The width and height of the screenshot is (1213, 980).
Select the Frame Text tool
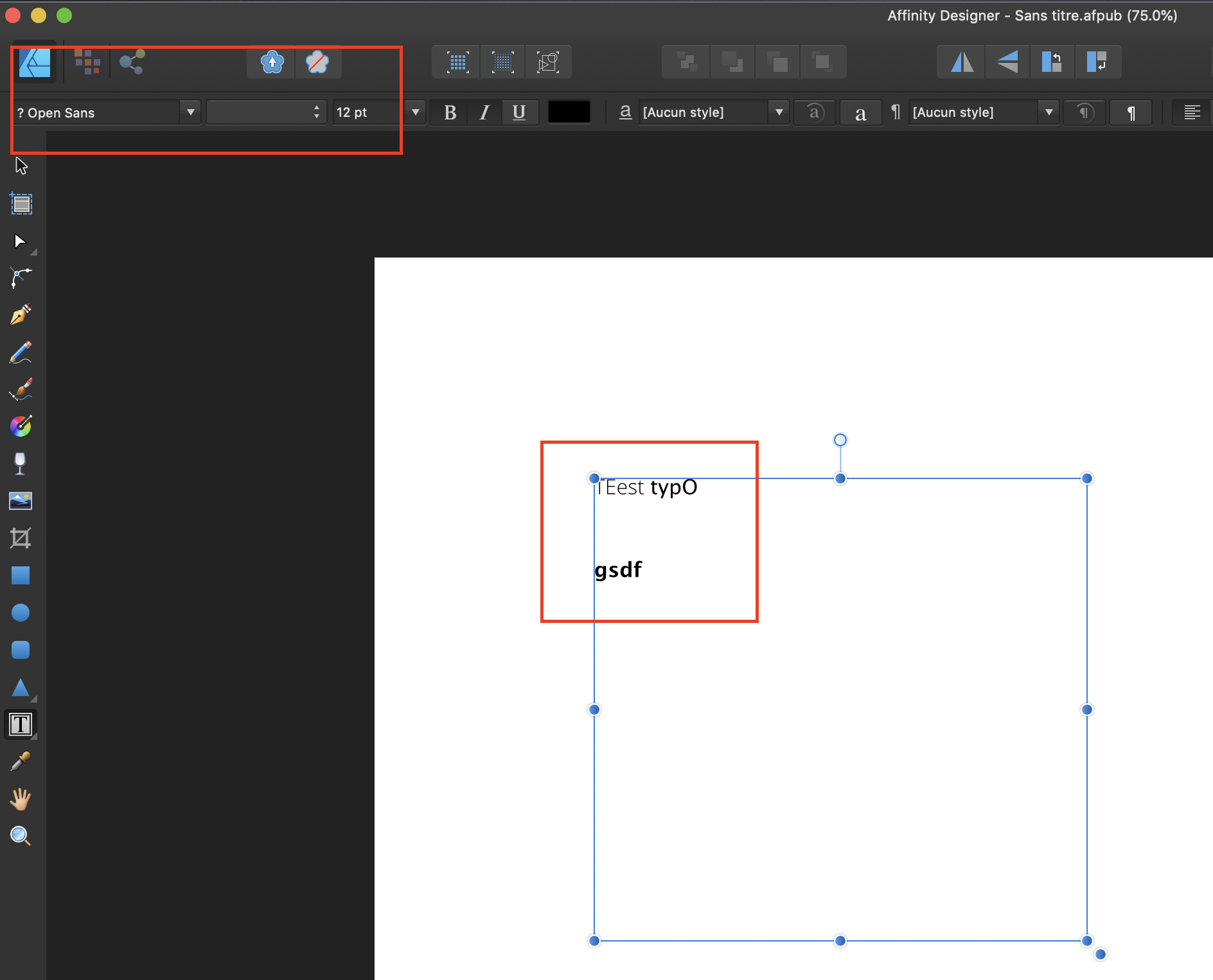tap(21, 724)
